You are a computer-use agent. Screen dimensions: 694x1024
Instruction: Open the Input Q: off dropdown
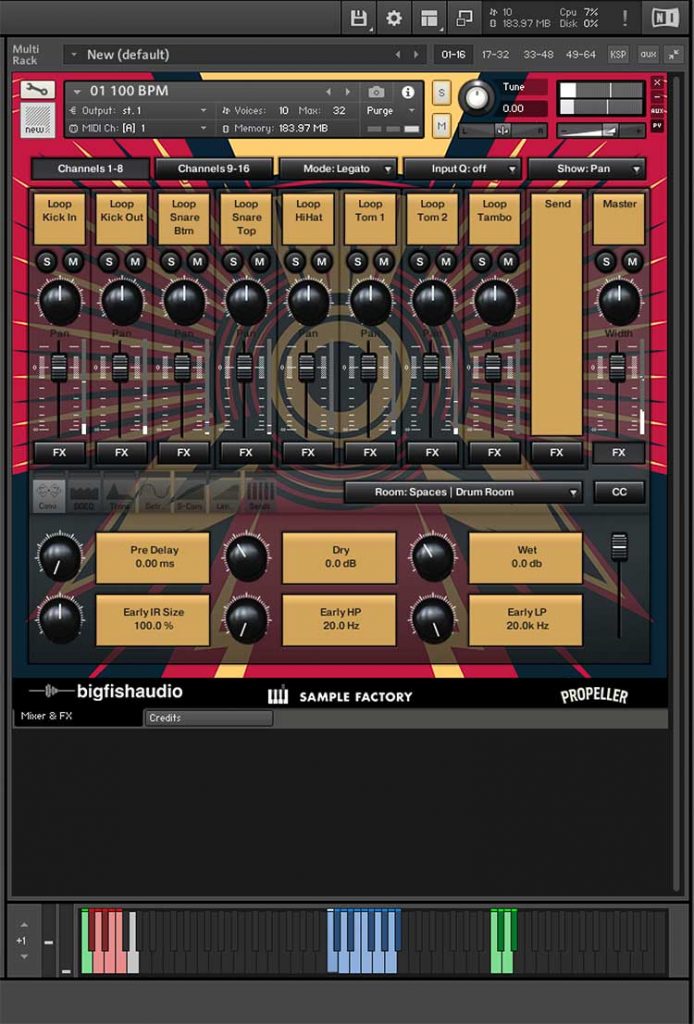click(x=462, y=168)
